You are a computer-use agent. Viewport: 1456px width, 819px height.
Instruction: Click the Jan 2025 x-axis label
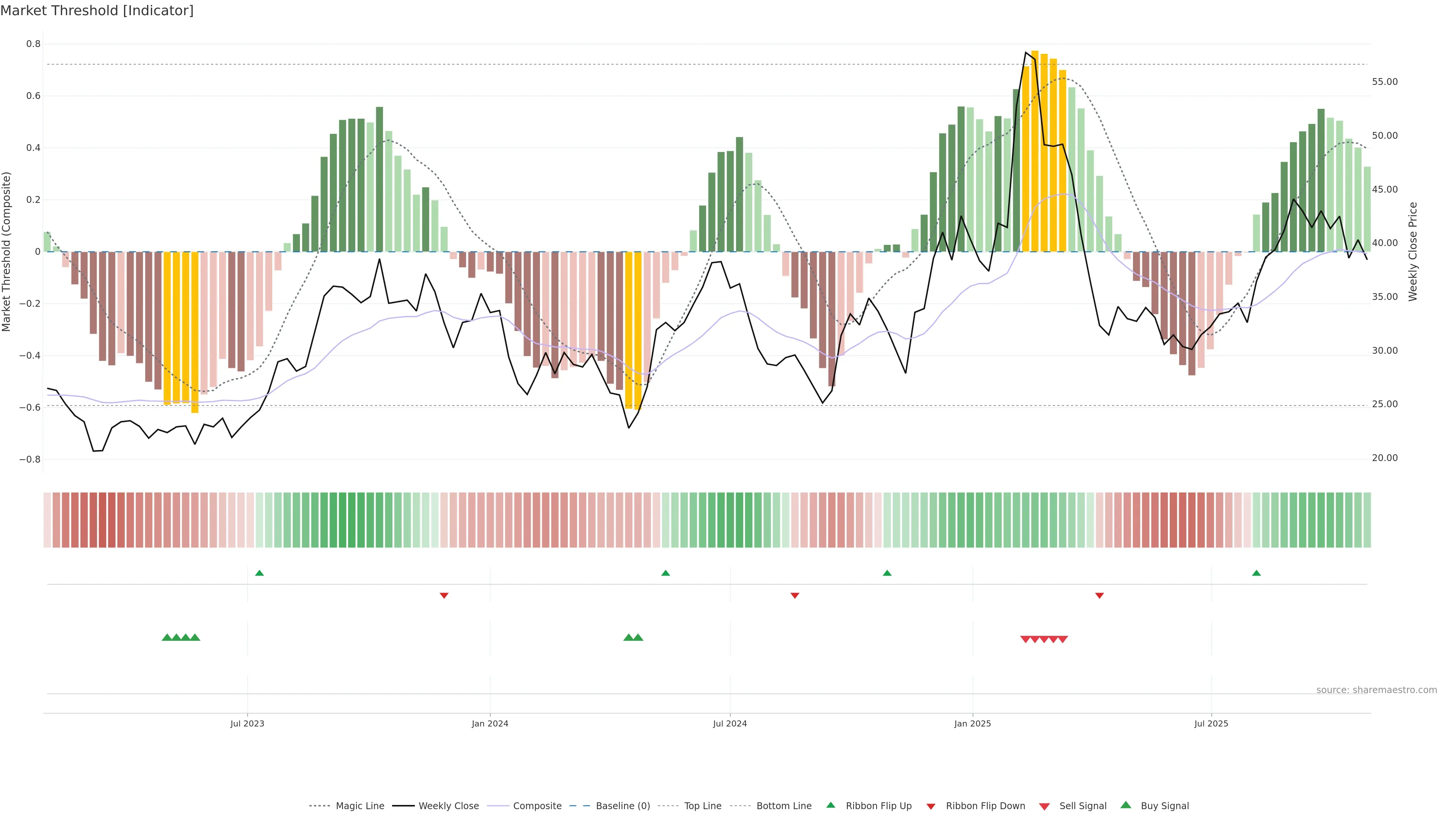(972, 723)
